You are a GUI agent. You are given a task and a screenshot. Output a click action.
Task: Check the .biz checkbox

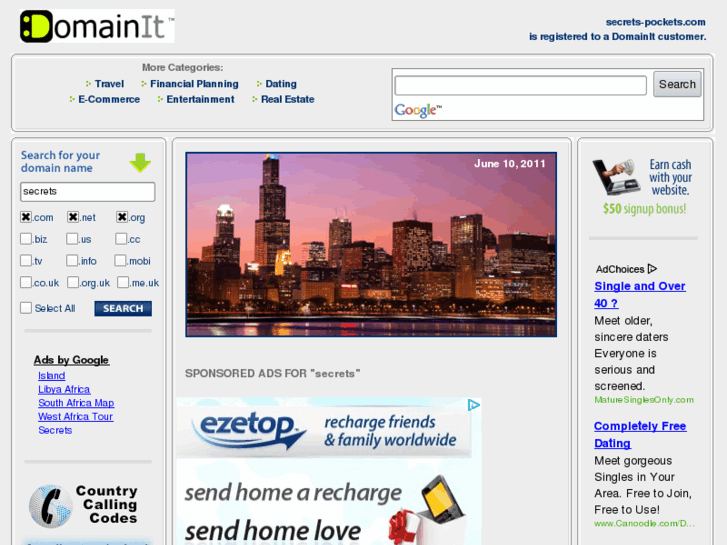click(26, 238)
